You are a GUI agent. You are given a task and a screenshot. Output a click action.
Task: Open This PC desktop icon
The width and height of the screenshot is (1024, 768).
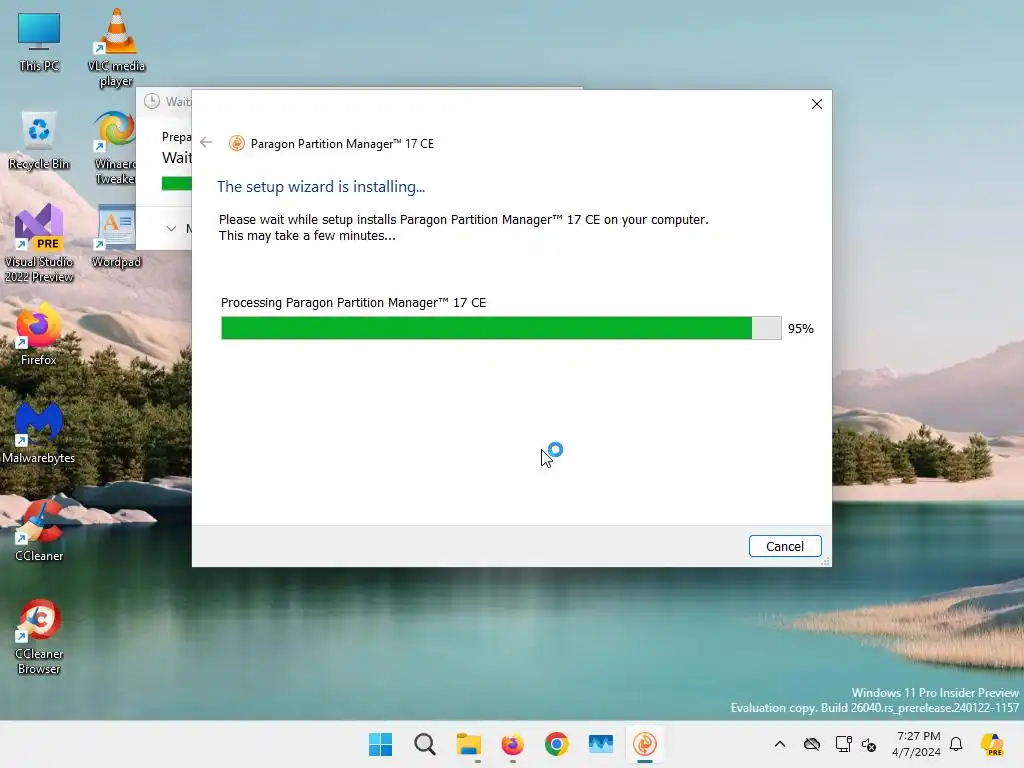[39, 41]
